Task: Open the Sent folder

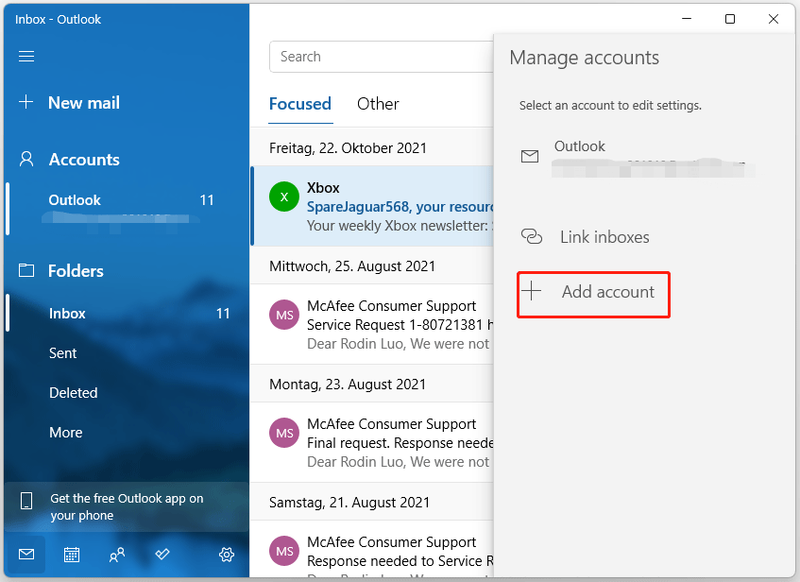Action: click(63, 353)
